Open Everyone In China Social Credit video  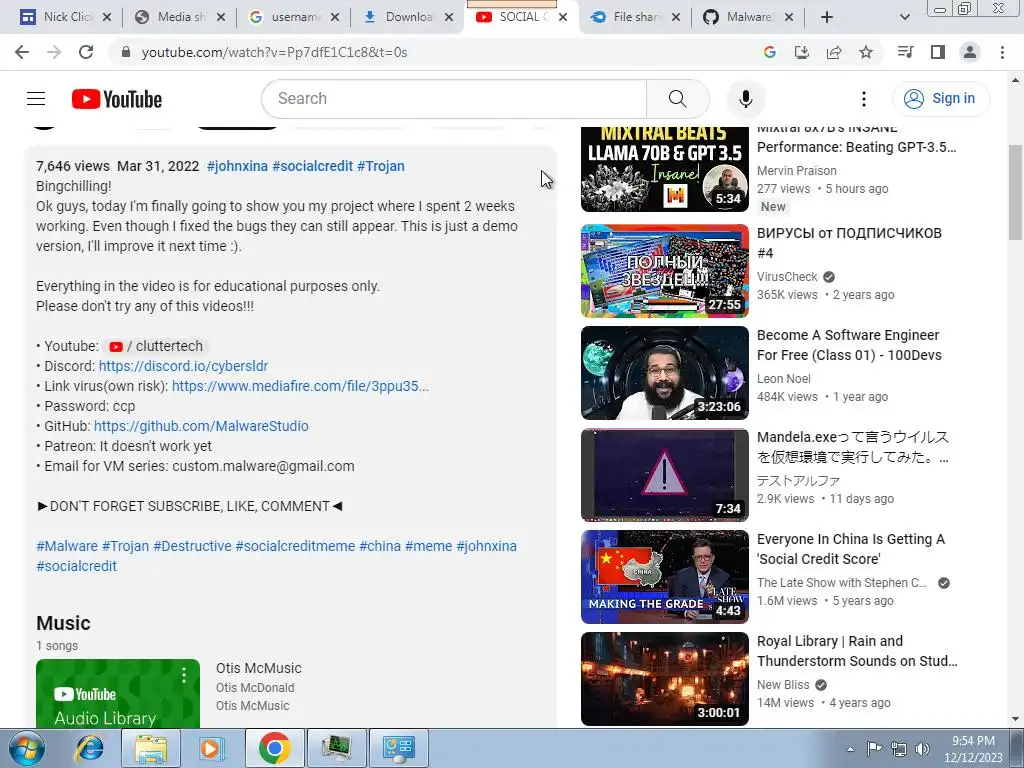851,549
